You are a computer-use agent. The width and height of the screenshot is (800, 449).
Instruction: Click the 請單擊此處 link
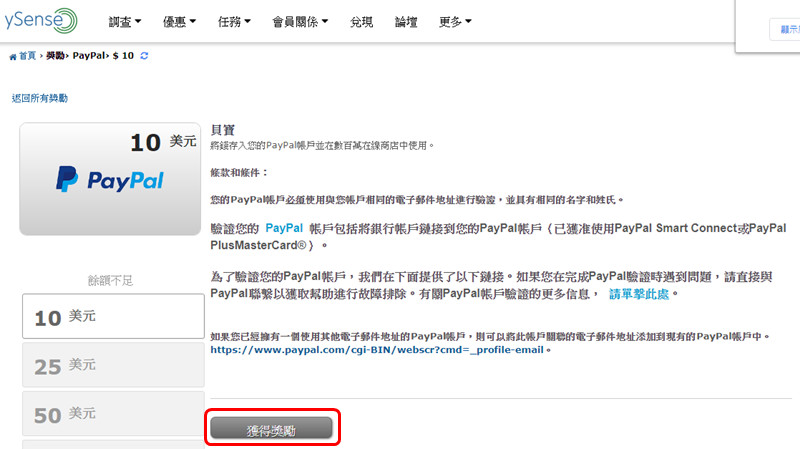(639, 294)
